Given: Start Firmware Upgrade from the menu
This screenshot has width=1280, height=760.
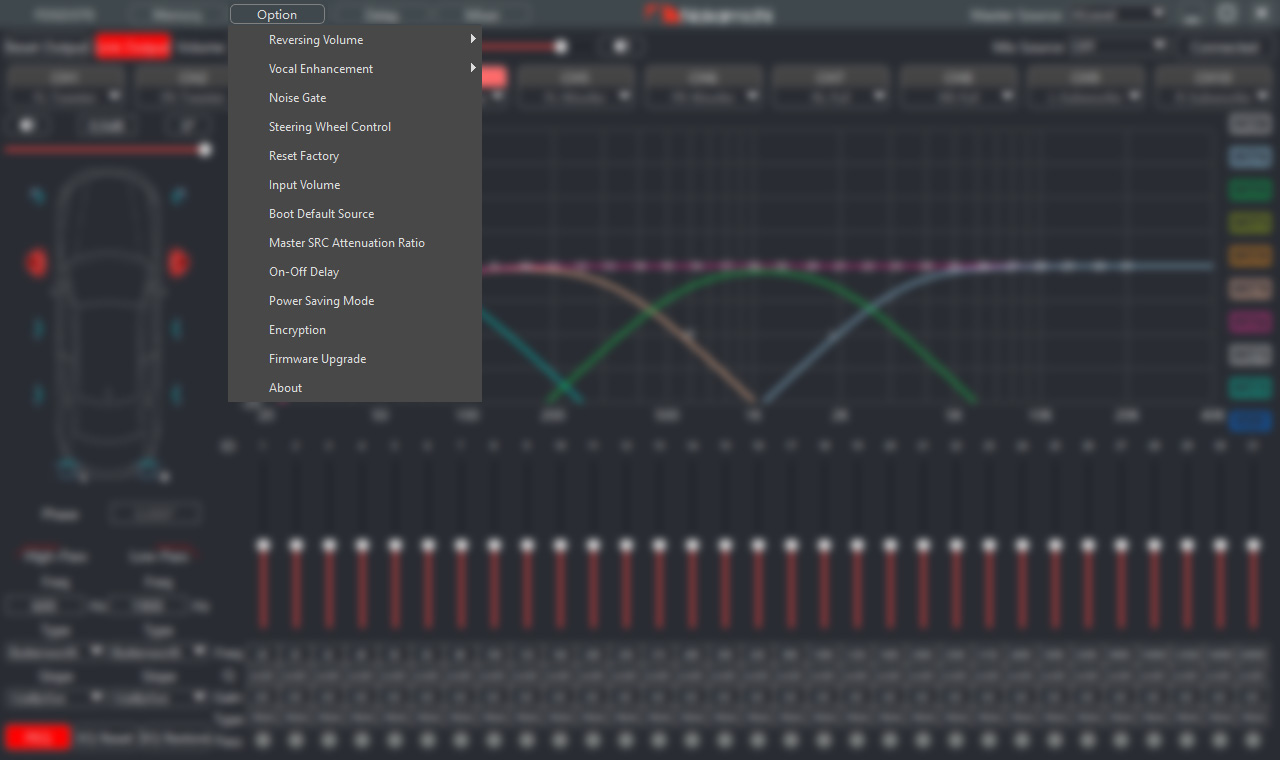Looking at the screenshot, I should tap(317, 359).
